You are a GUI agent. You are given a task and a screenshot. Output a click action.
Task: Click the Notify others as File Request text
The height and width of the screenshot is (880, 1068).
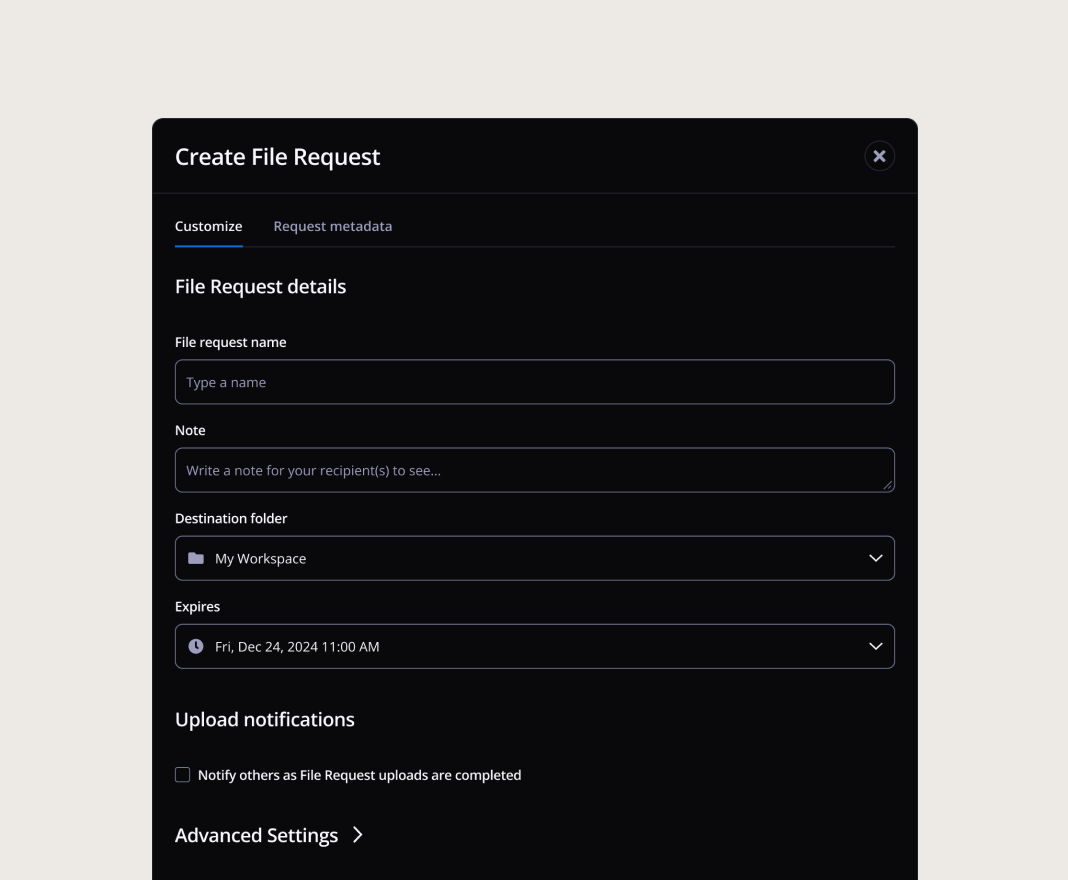coord(360,775)
